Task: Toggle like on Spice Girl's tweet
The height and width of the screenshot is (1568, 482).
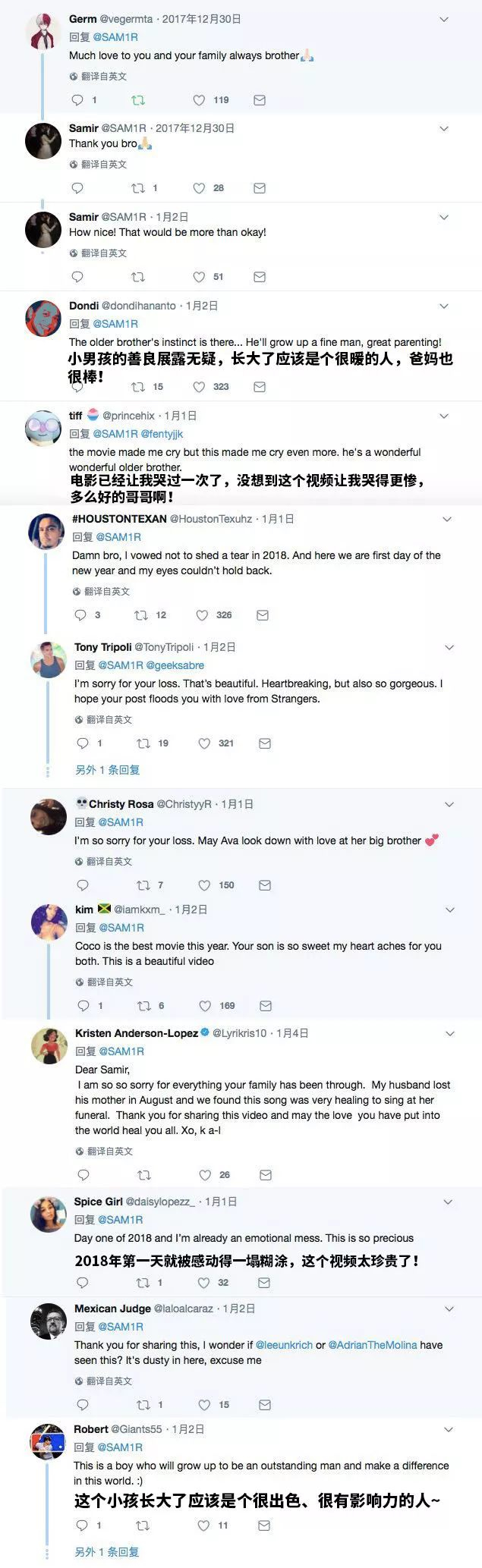Action: point(204,1283)
